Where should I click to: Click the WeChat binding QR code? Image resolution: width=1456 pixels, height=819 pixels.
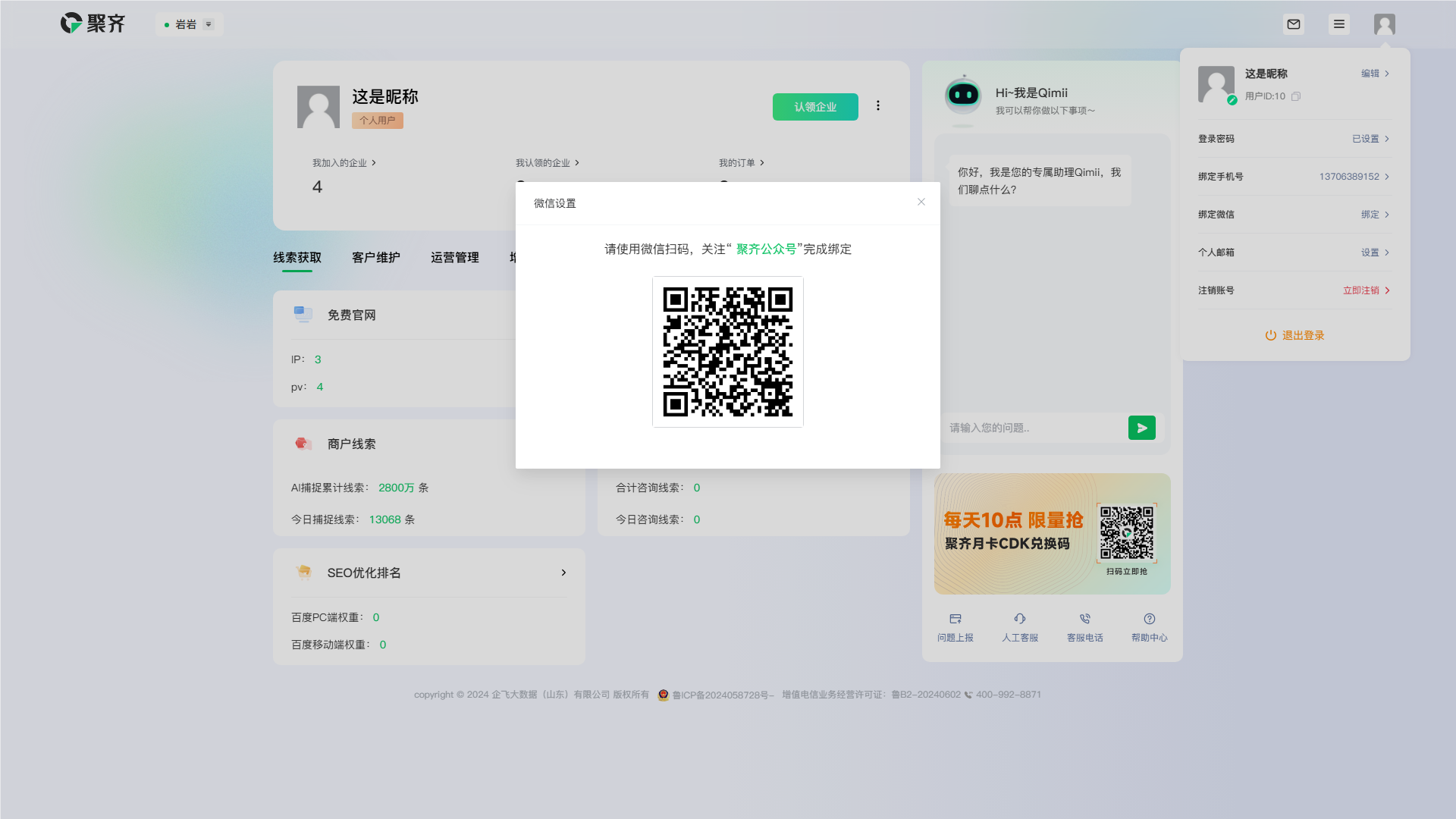pyautogui.click(x=728, y=352)
